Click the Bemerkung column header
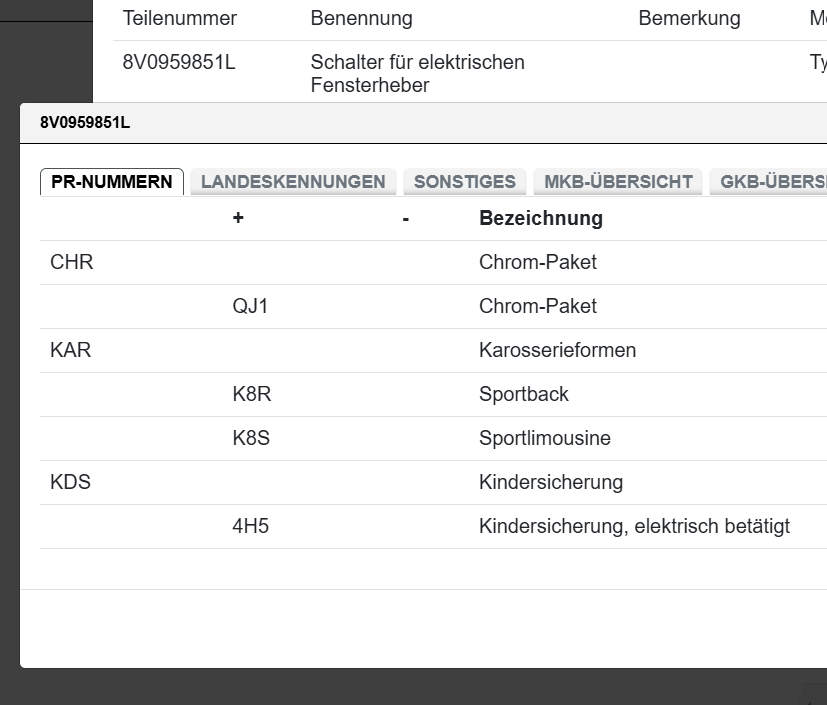The width and height of the screenshot is (827, 705). click(689, 19)
